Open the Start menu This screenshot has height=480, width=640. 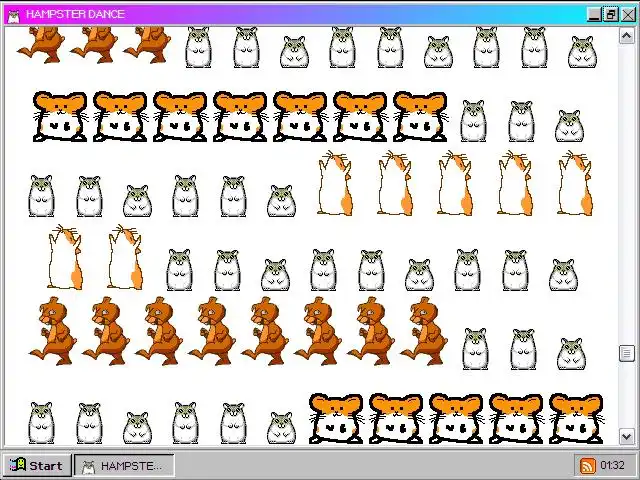click(x=36, y=465)
